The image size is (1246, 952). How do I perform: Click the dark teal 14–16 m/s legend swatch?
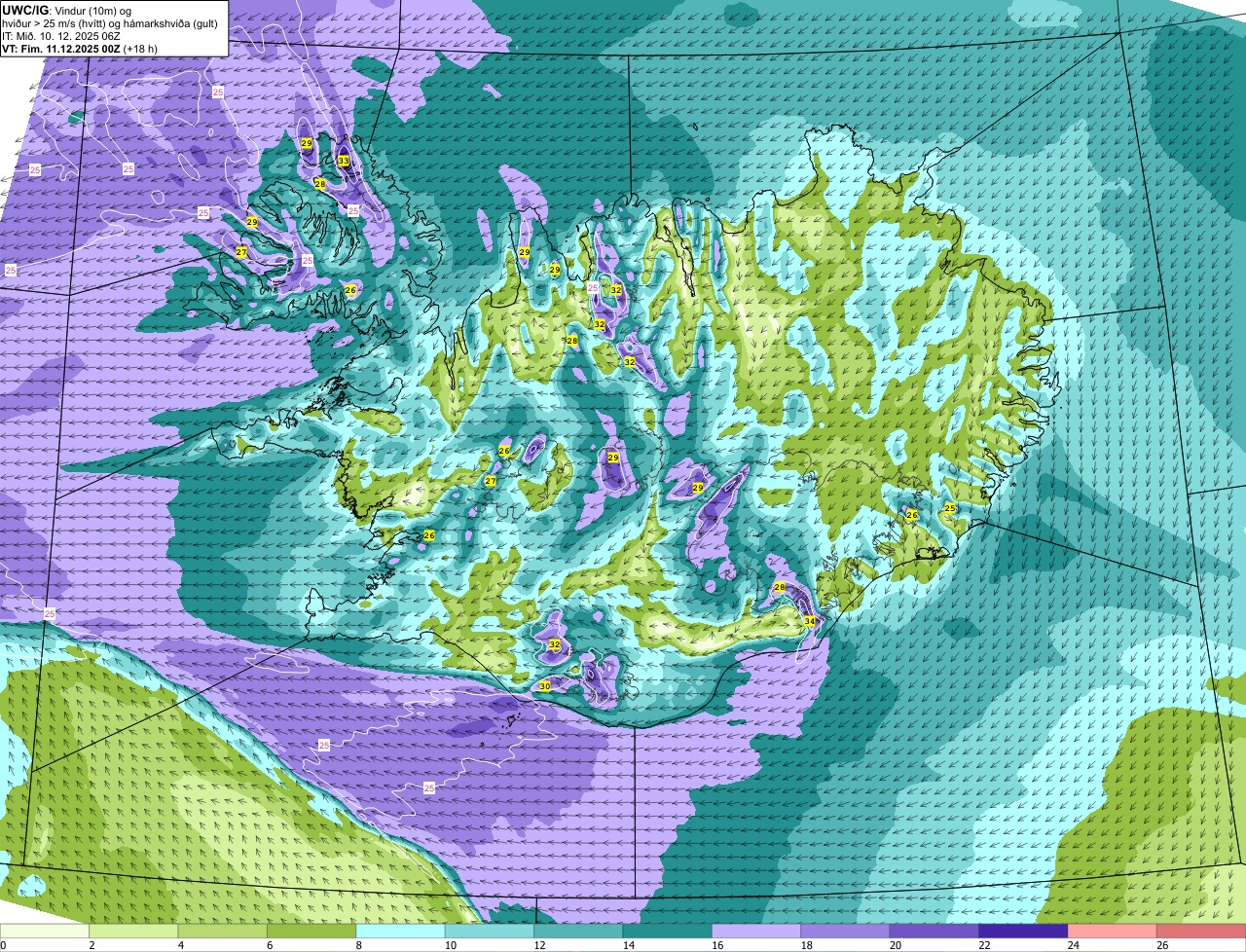(668, 931)
